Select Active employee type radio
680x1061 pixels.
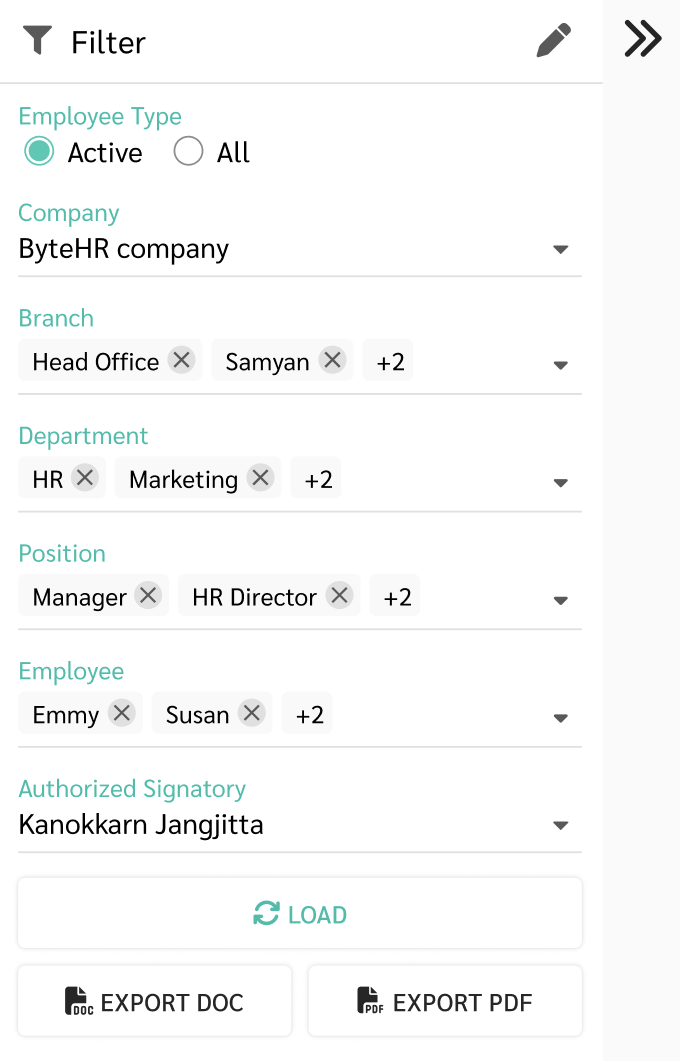(39, 152)
